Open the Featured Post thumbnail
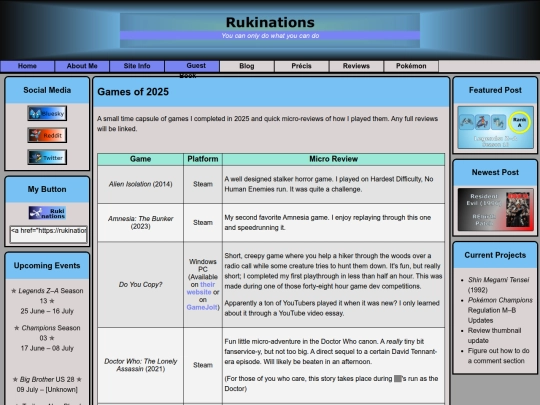Image resolution: width=540 pixels, height=405 pixels. pyautogui.click(x=495, y=127)
